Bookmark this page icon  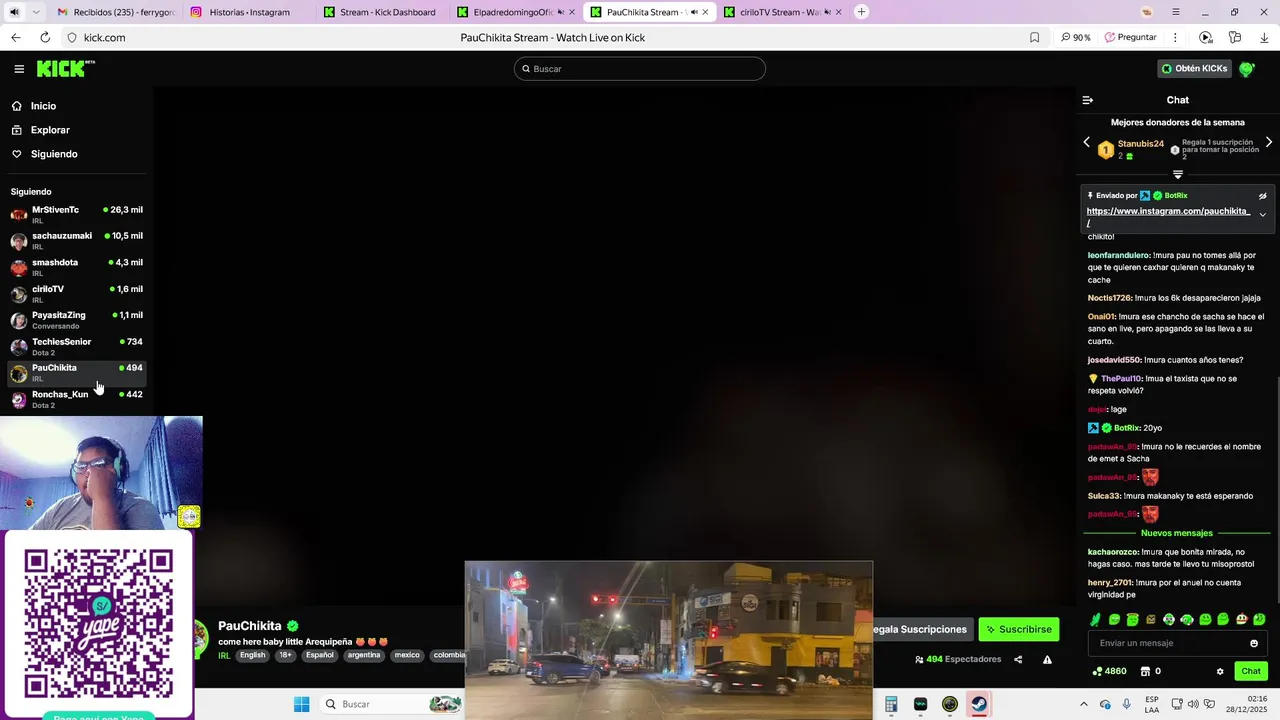(1034, 38)
